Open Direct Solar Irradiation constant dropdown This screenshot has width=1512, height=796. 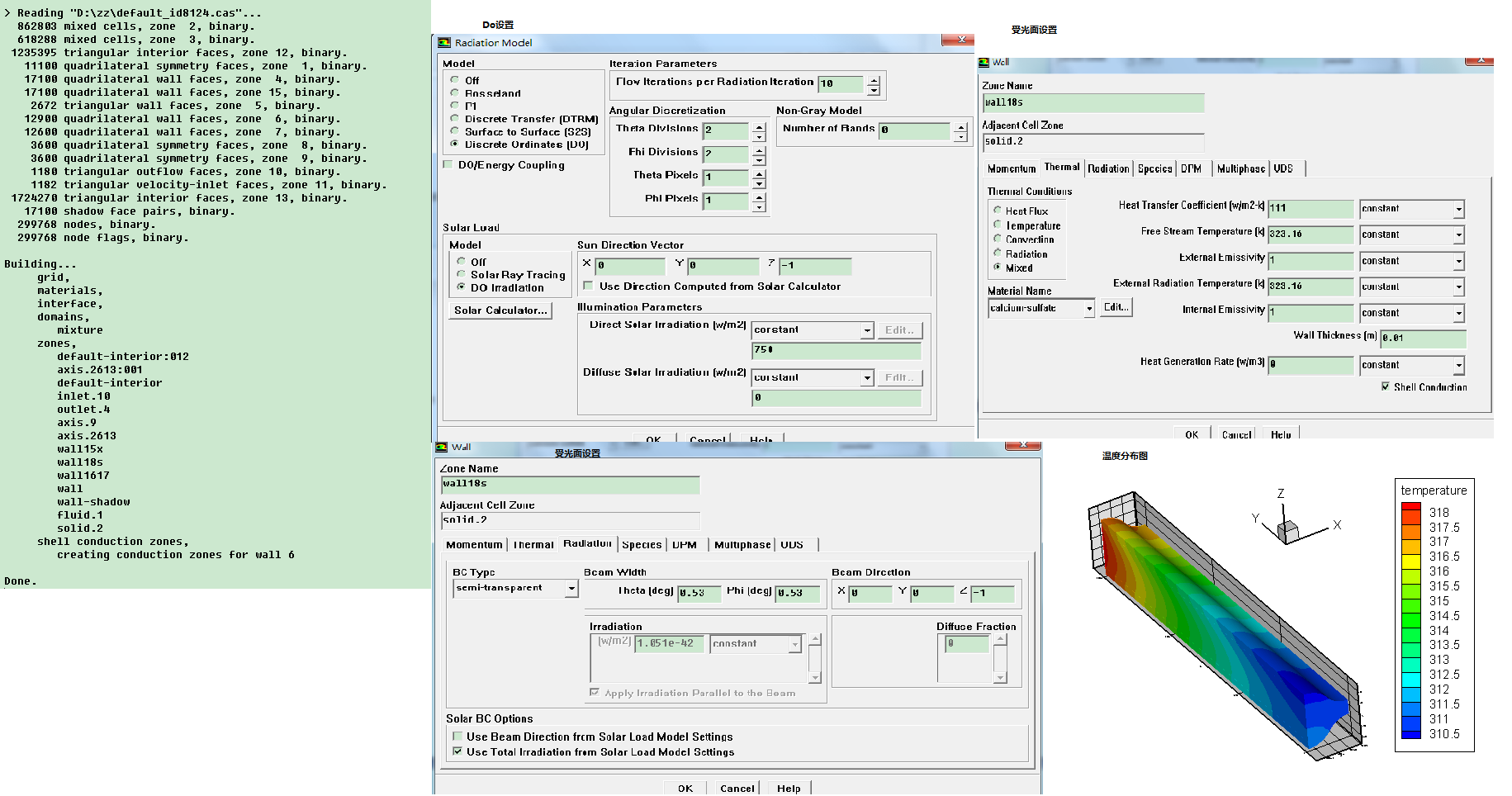tap(867, 330)
